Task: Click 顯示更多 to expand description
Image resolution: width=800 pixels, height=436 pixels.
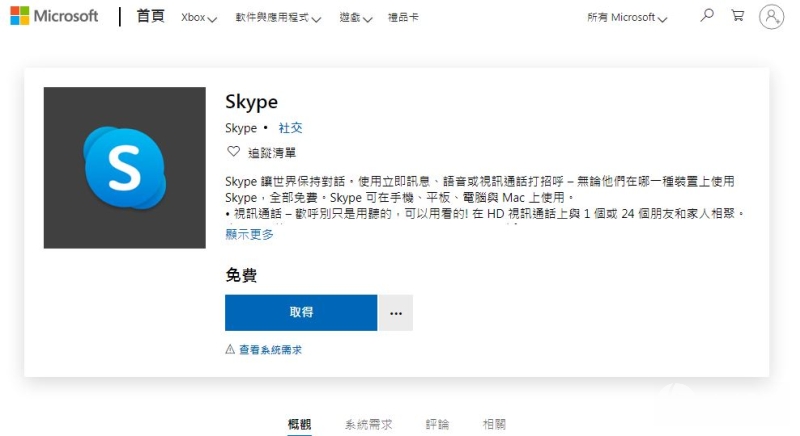Action: click(249, 235)
